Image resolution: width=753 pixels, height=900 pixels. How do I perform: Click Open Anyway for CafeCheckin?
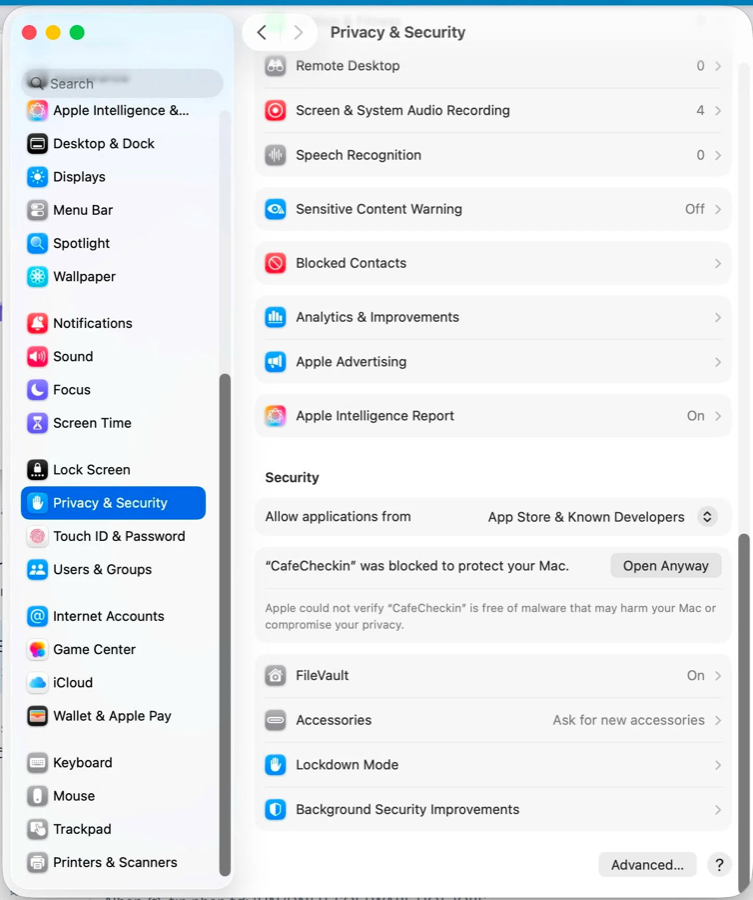click(666, 566)
